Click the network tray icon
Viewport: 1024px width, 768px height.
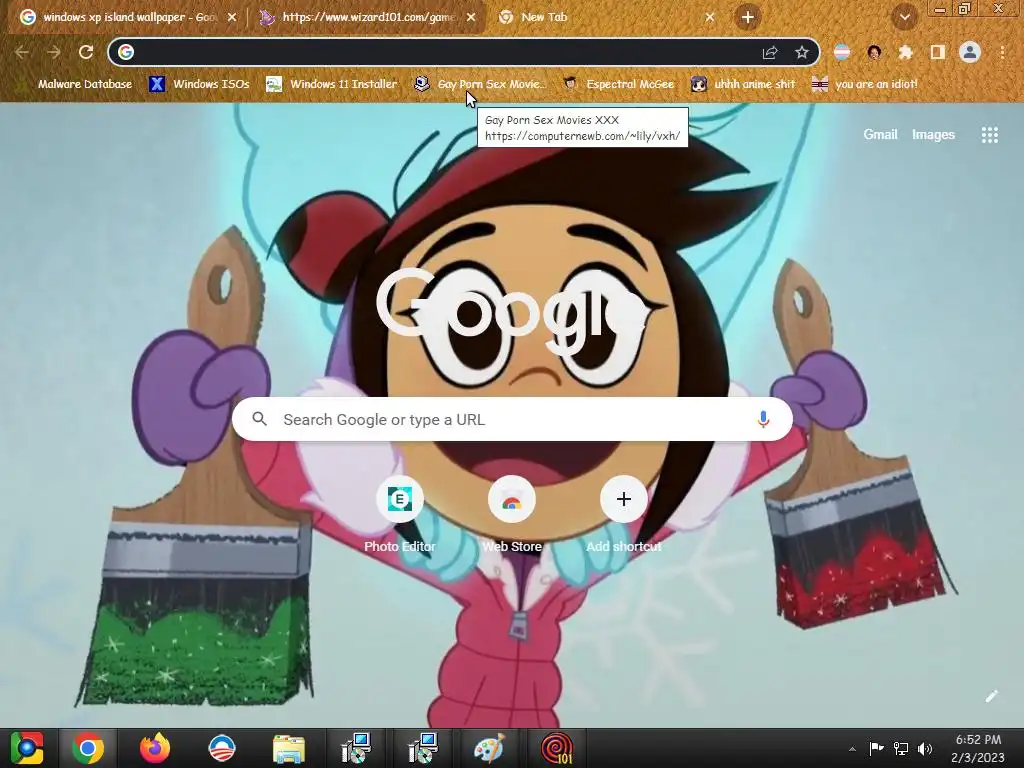click(x=901, y=748)
